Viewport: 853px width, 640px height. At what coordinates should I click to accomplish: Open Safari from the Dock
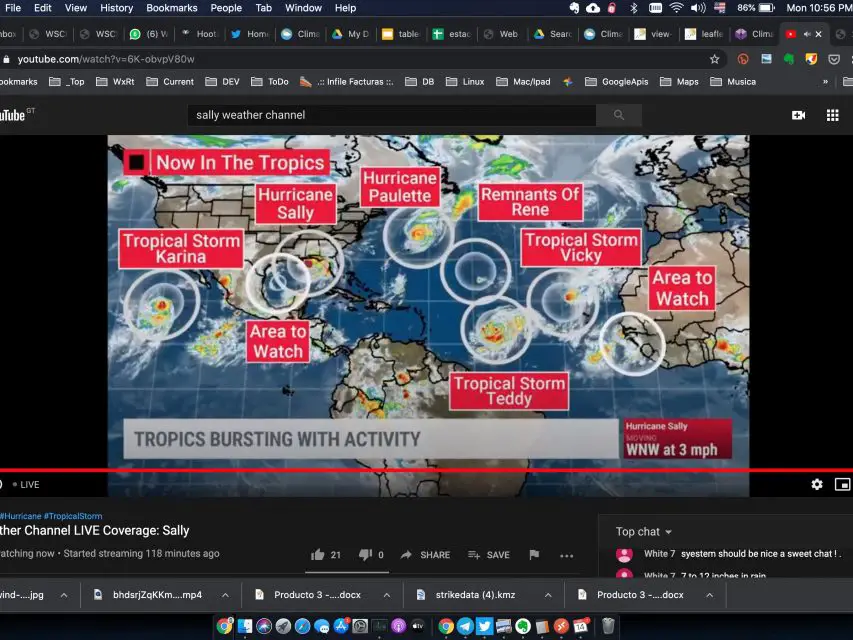click(x=302, y=626)
